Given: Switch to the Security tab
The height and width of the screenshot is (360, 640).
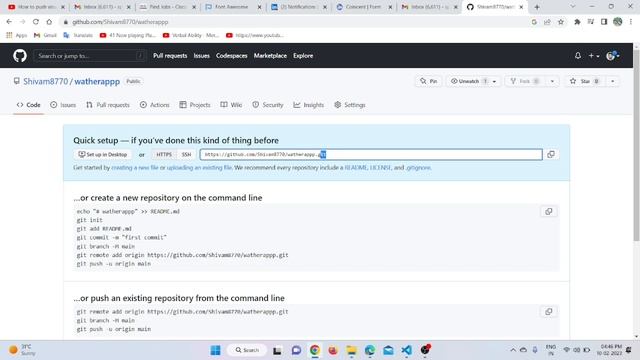Looking at the screenshot, I should 267,105.
